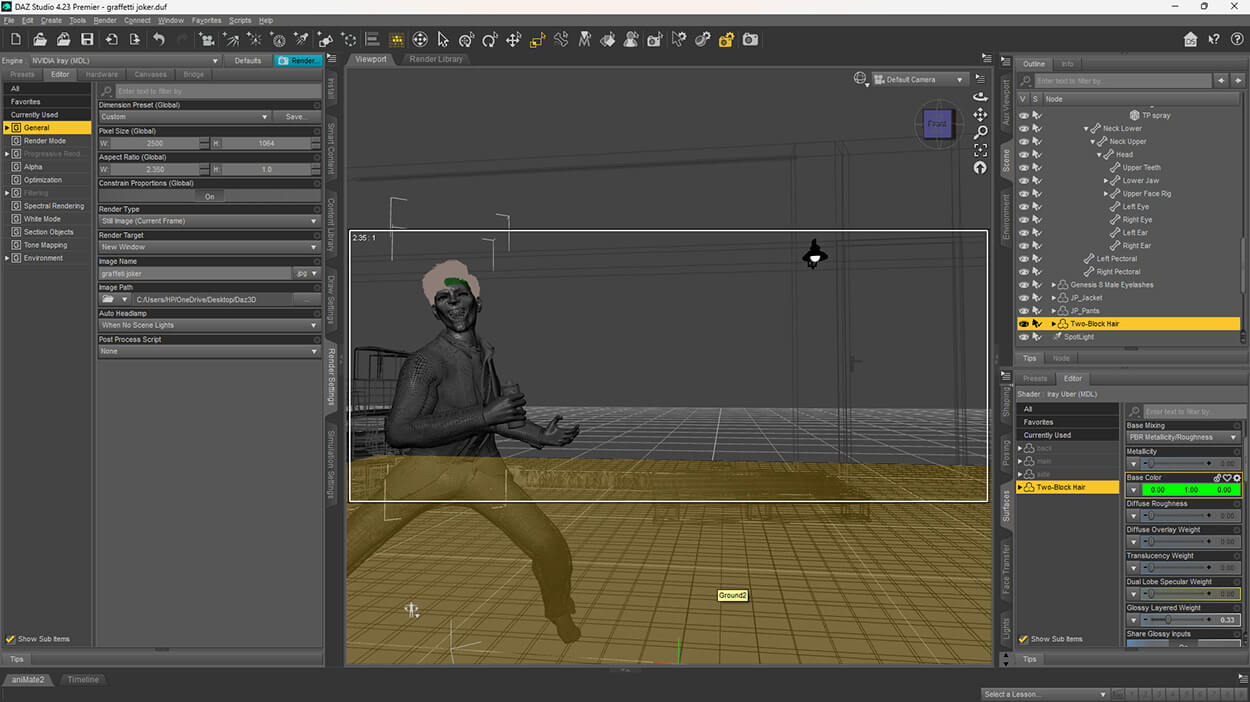Open the Post Process Script dropdown

[209, 351]
